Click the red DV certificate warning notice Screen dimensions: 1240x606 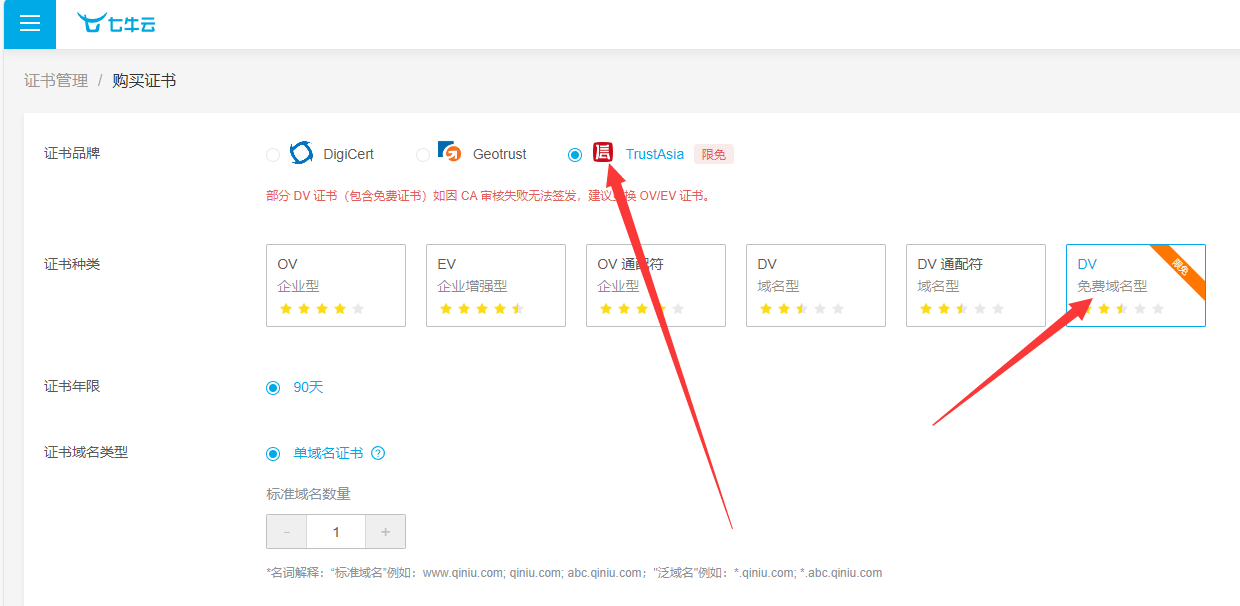pyautogui.click(x=489, y=196)
